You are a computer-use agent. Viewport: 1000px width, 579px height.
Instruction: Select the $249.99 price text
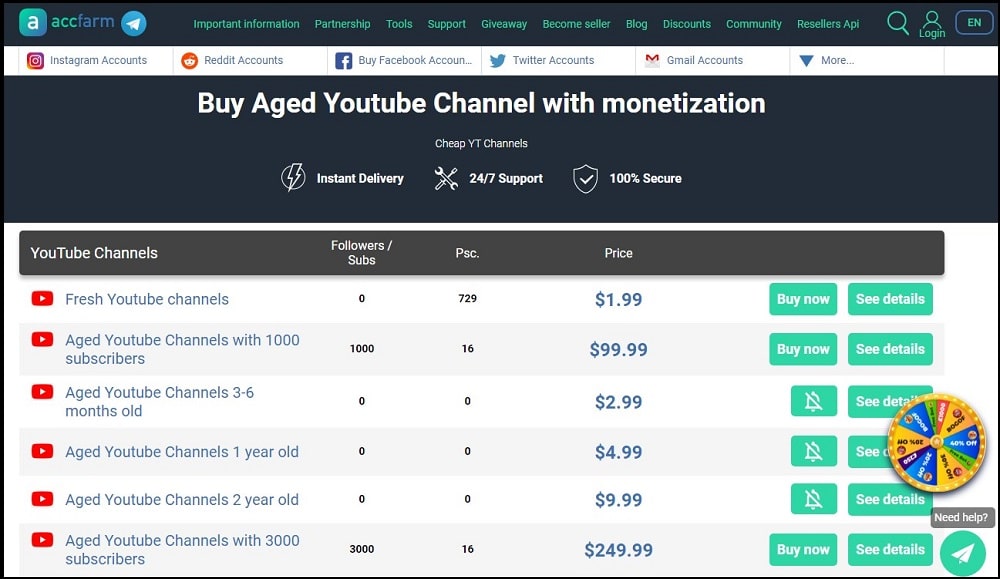[618, 550]
